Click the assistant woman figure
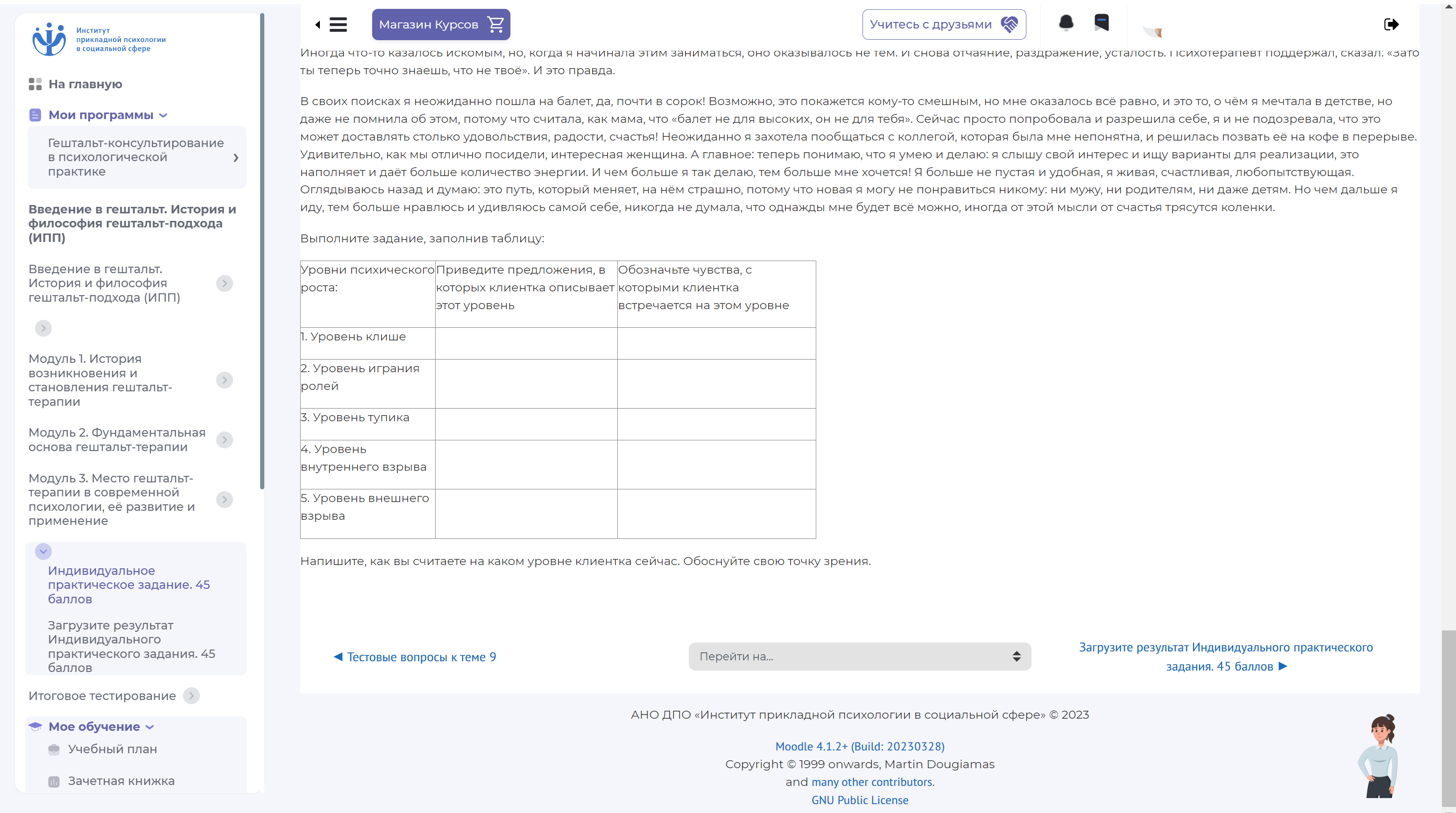1456x813 pixels. pos(1379,756)
